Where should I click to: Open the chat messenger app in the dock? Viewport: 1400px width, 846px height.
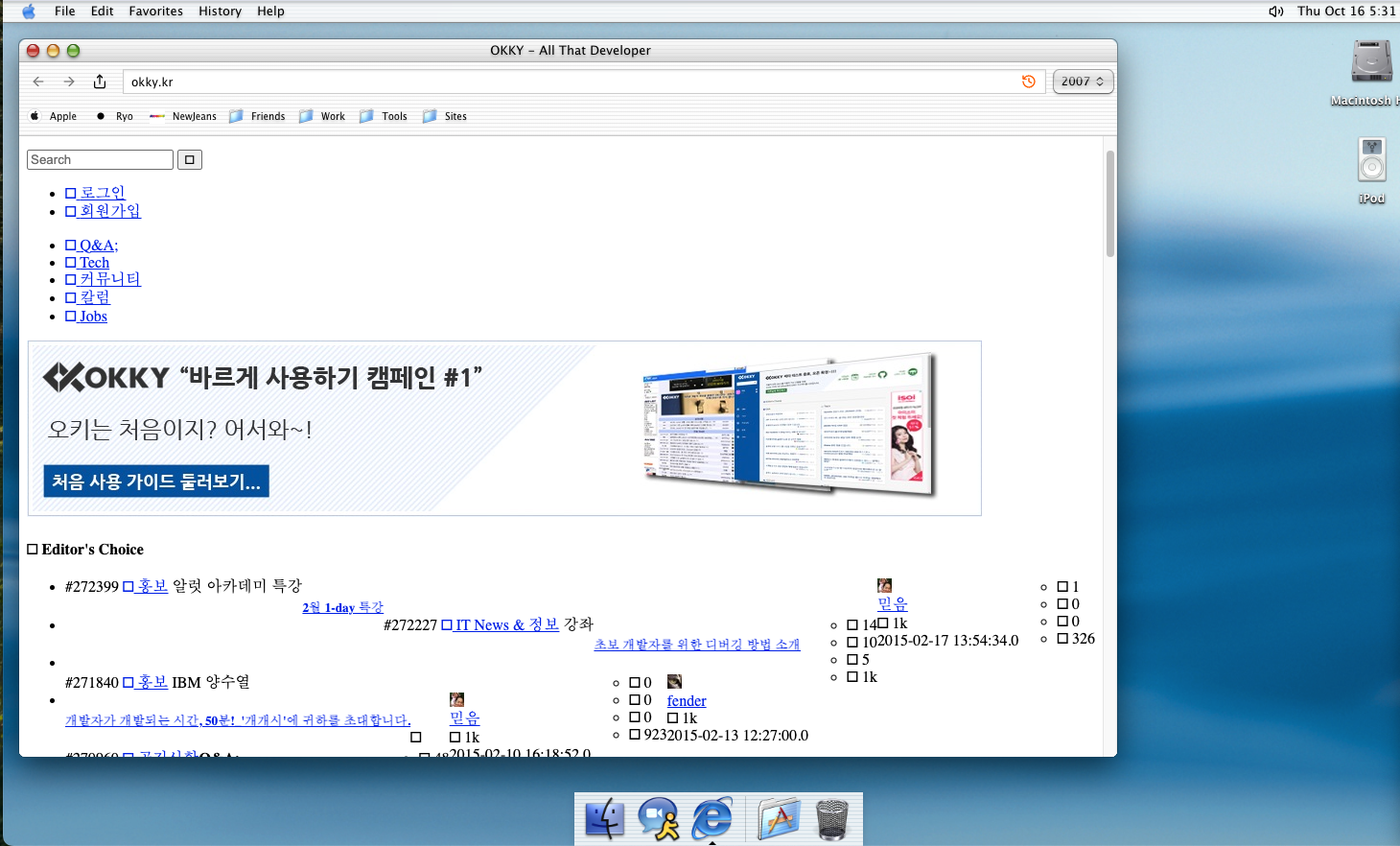660,819
